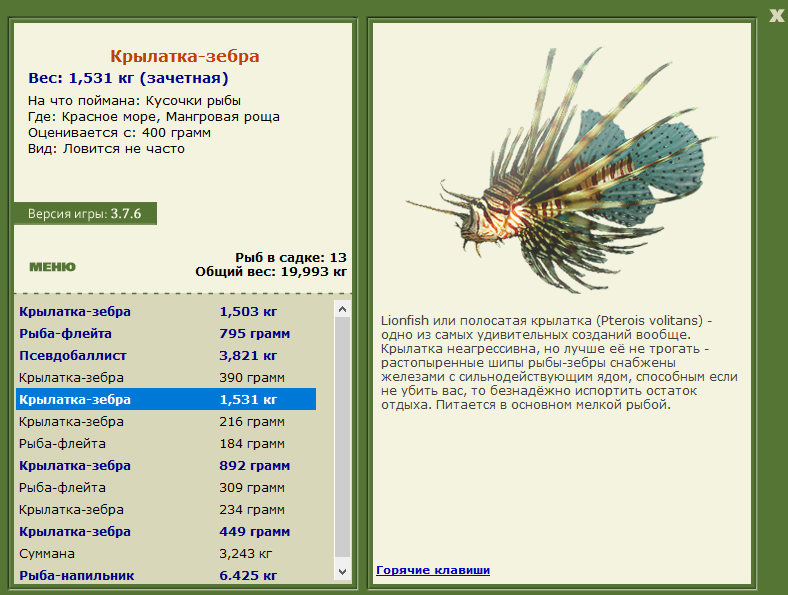Viewport: 788px width, 595px height.
Task: Select Крылатка-зебра 1,503 кг row
Action: click(x=166, y=312)
